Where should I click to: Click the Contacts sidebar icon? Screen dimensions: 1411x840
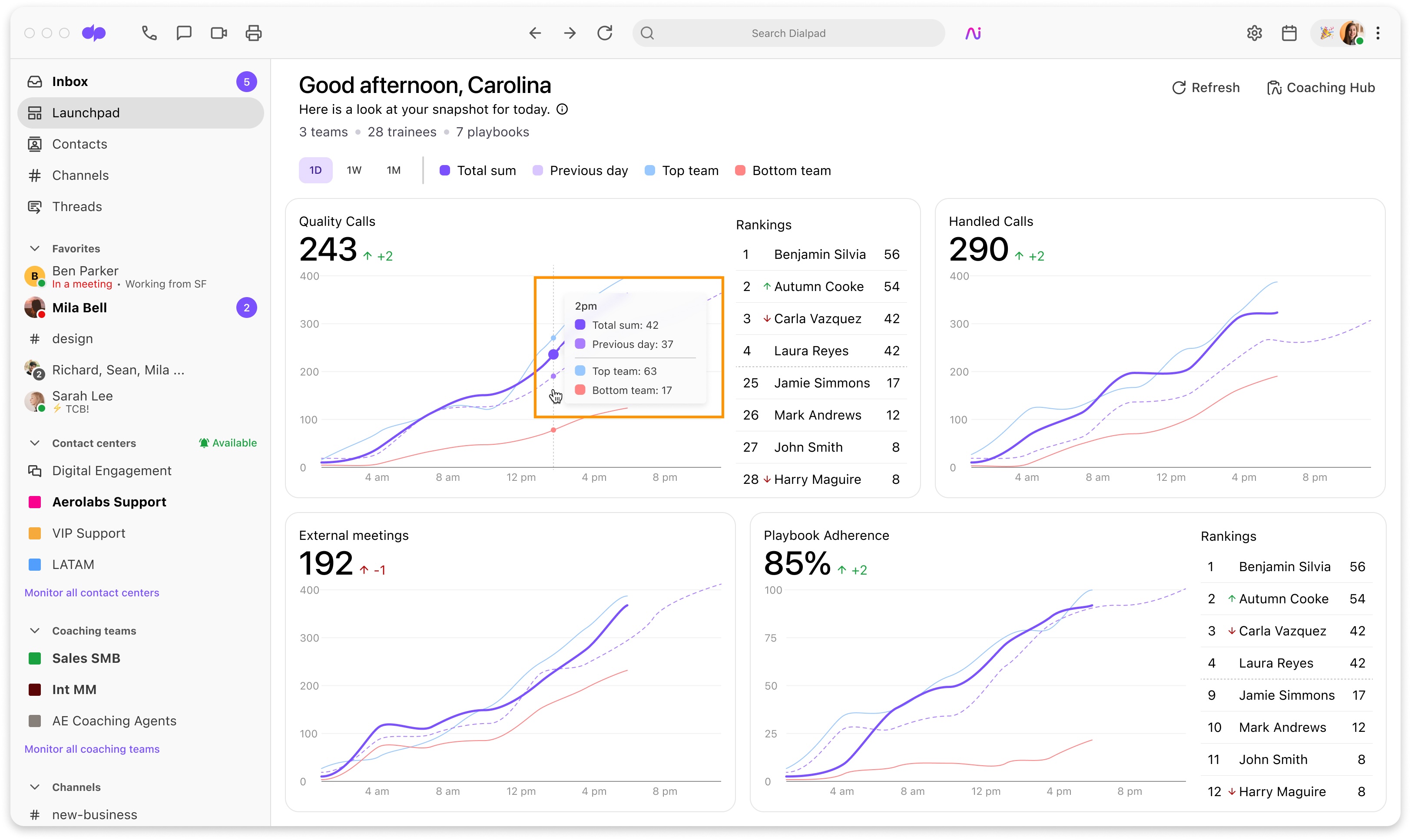[x=34, y=144]
